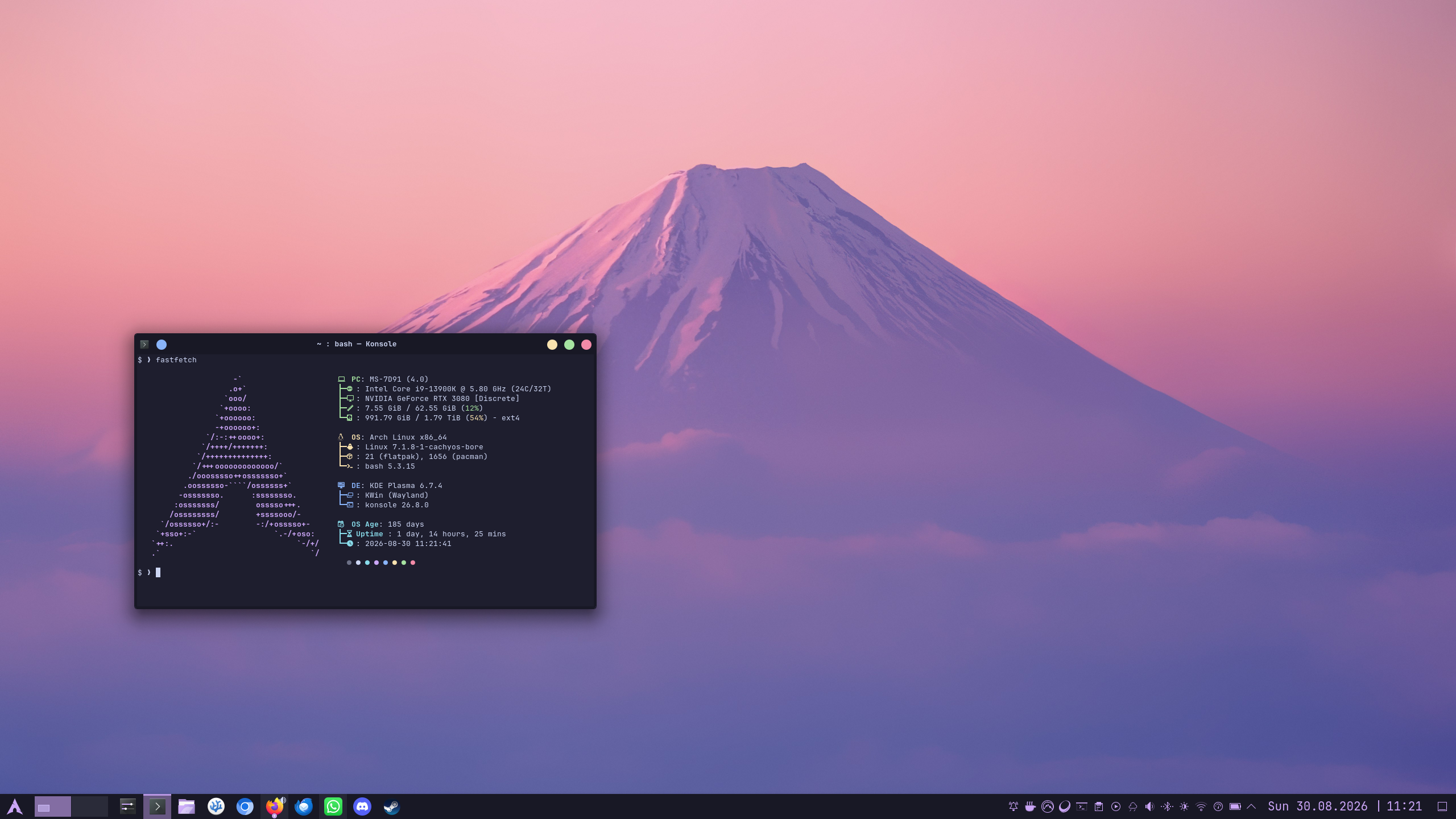Screen dimensions: 1456x819
Task: Open the clipboard history tray icon
Action: click(1099, 806)
